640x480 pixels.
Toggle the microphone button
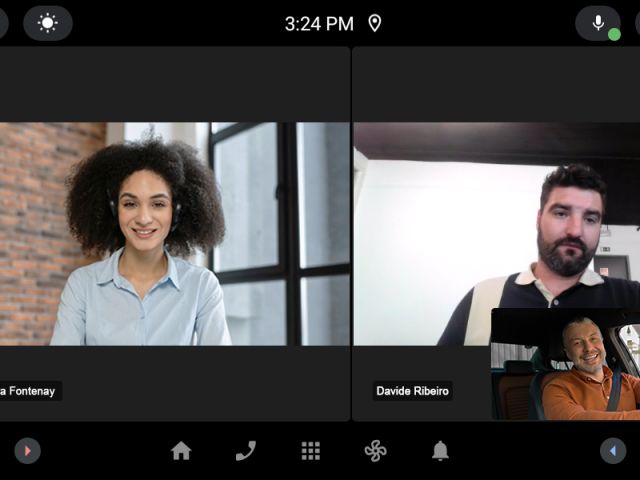point(598,23)
